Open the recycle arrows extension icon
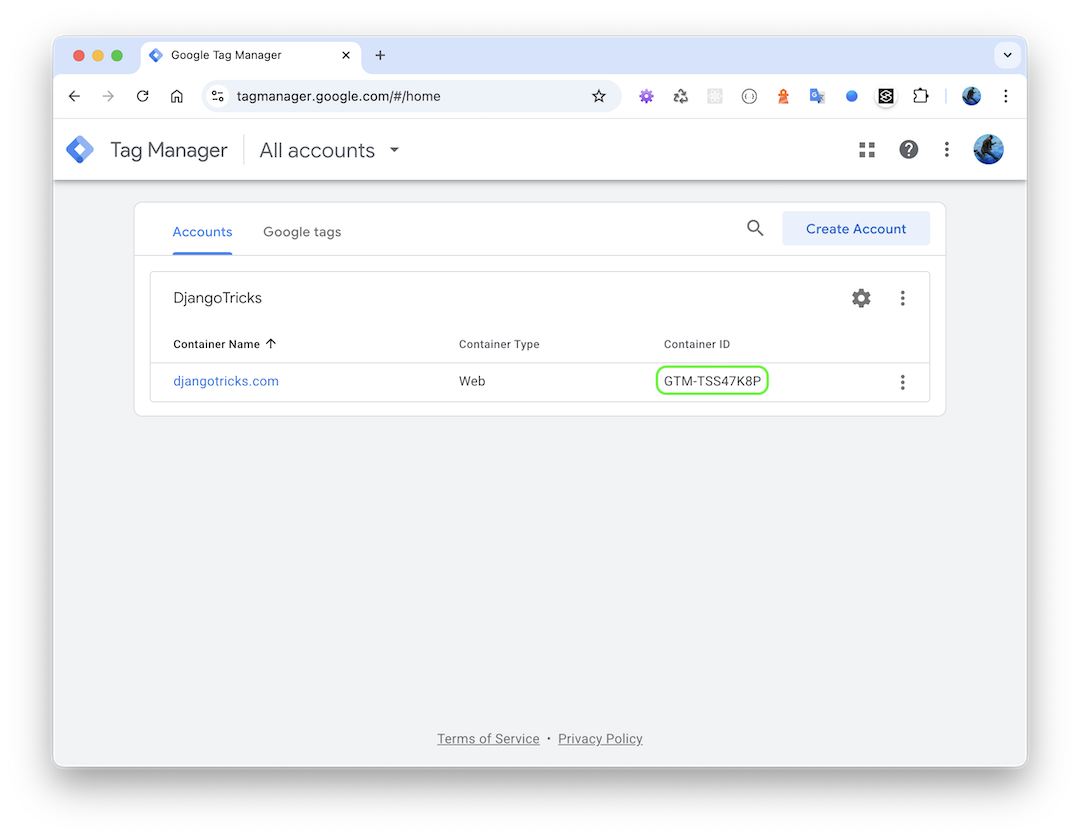This screenshot has width=1080, height=837. click(681, 96)
